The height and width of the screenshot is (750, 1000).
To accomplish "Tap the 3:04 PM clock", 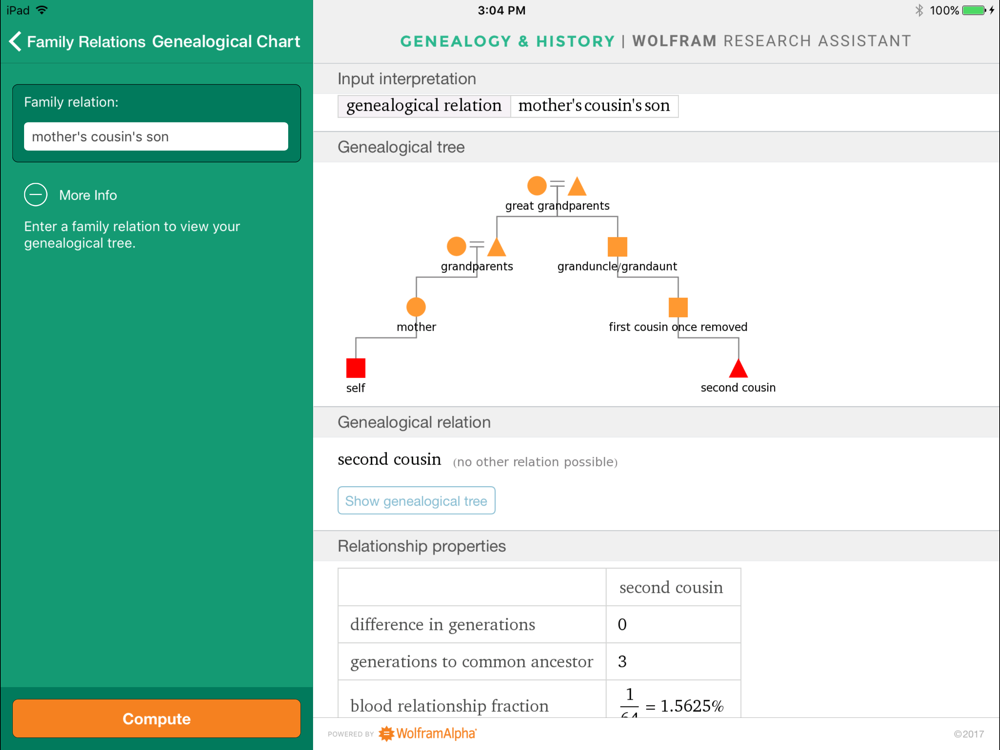I will pos(501,10).
